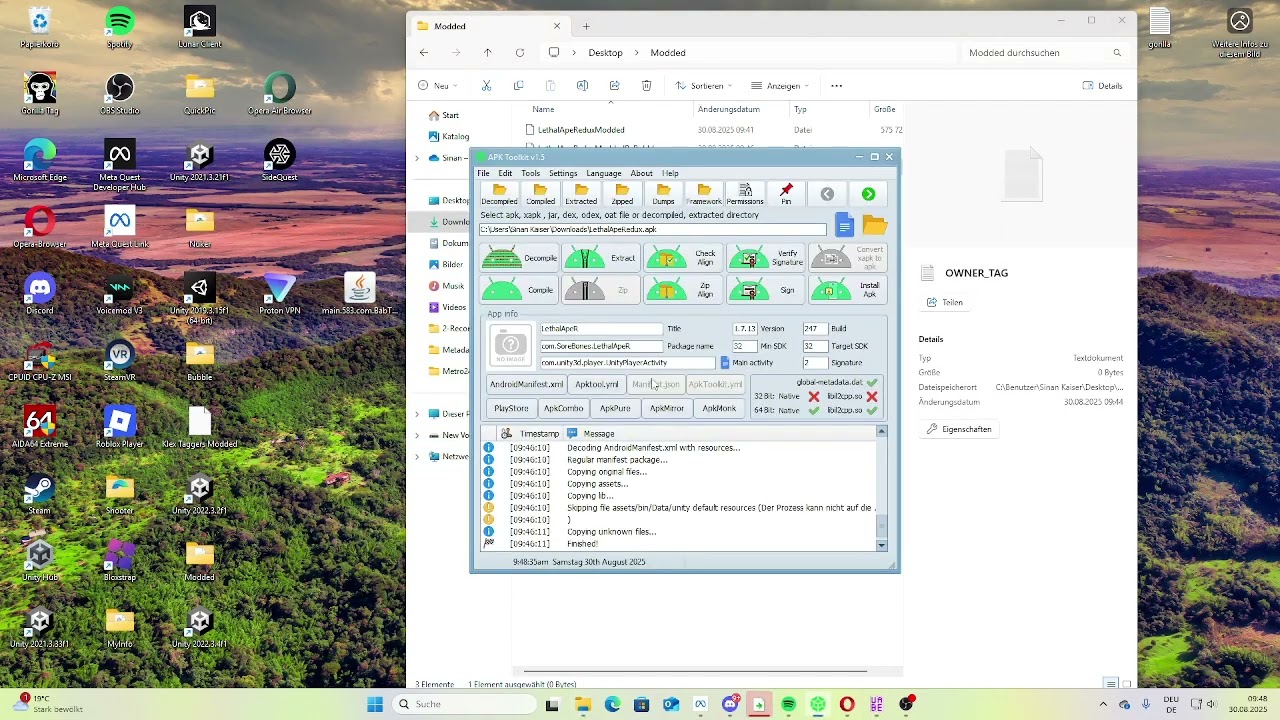
Task: Open the Framework folder shortcut
Action: [704, 194]
